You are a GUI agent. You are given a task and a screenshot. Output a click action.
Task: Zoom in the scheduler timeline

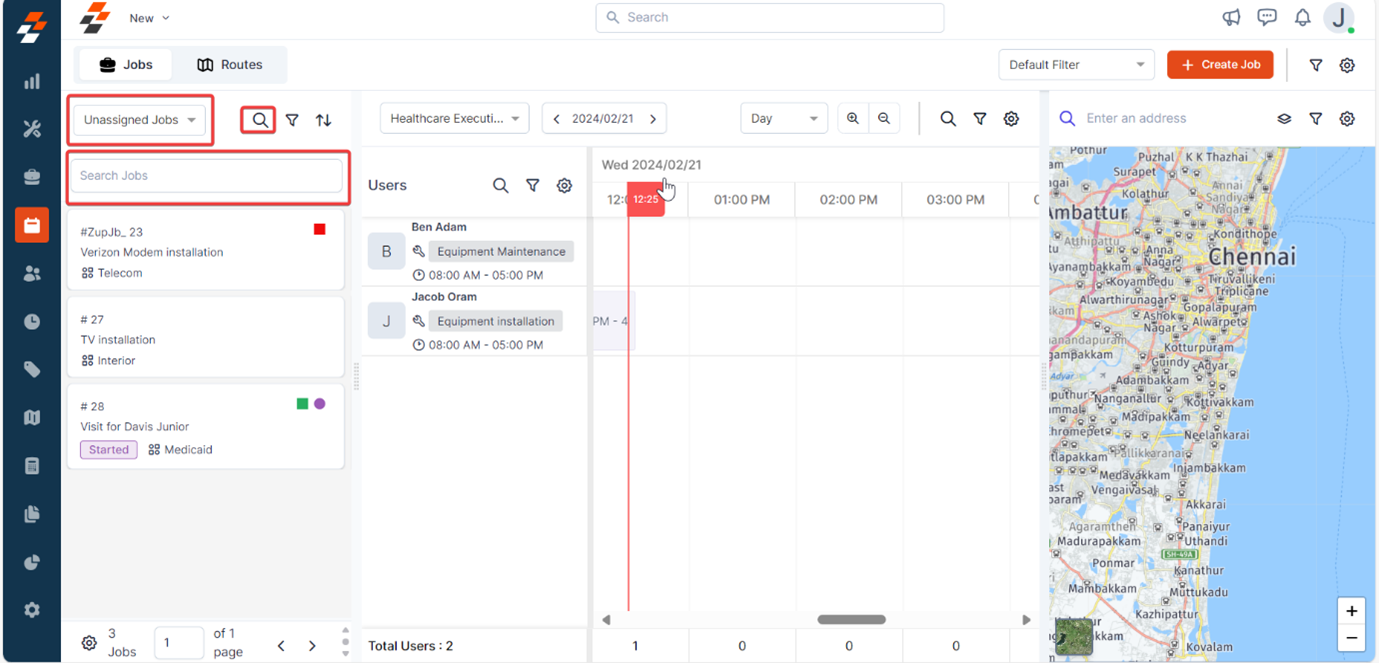point(853,118)
